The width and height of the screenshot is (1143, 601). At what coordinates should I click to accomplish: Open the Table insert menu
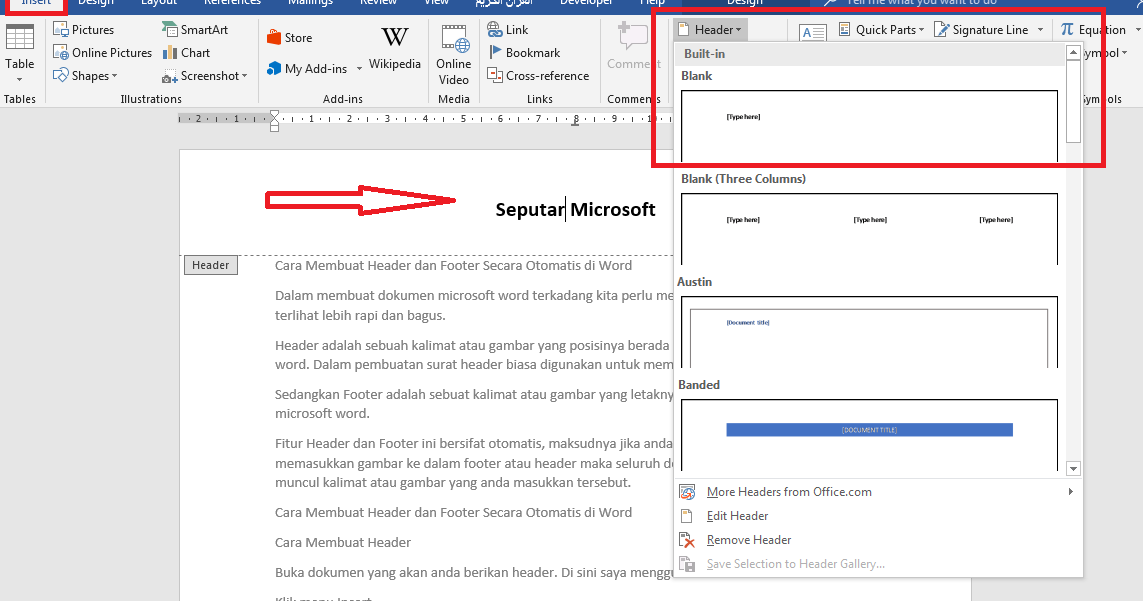20,52
